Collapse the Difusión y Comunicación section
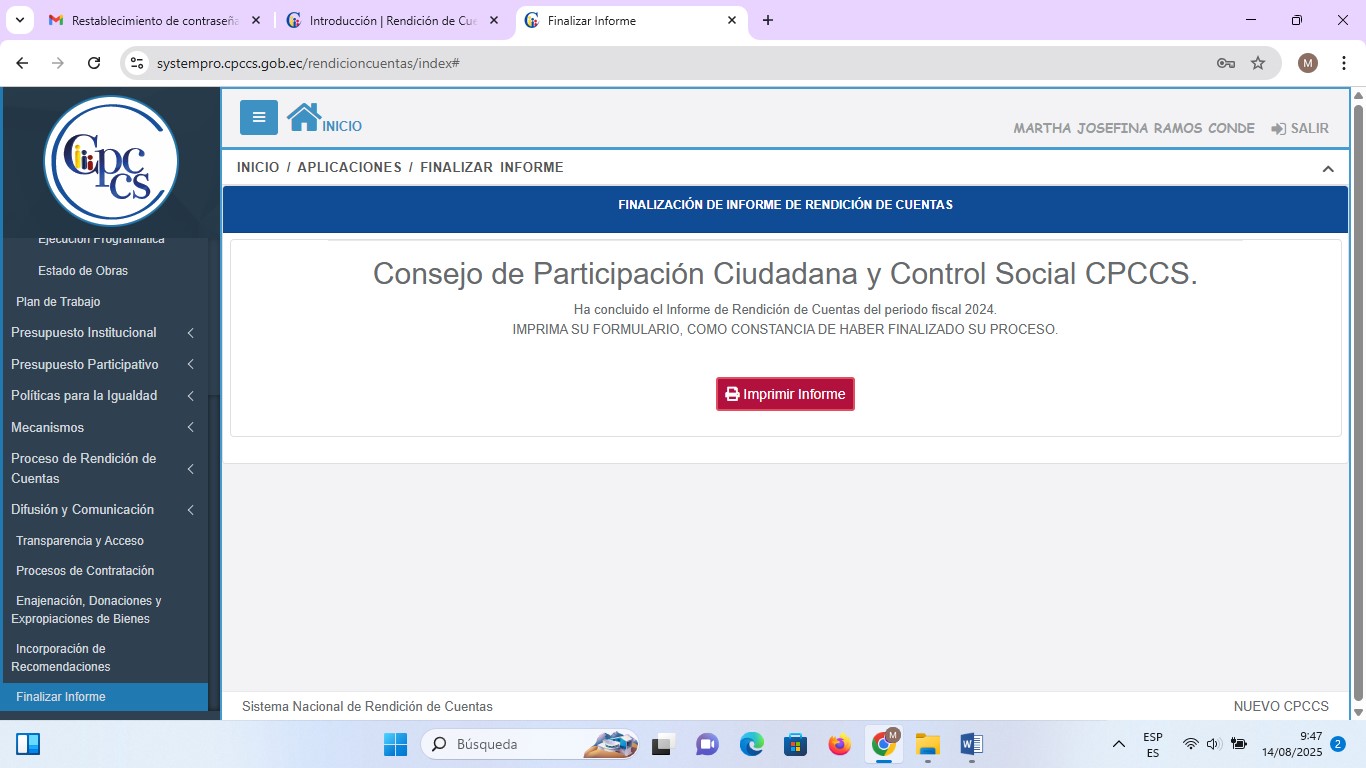This screenshot has height=768, width=1366. (x=83, y=510)
